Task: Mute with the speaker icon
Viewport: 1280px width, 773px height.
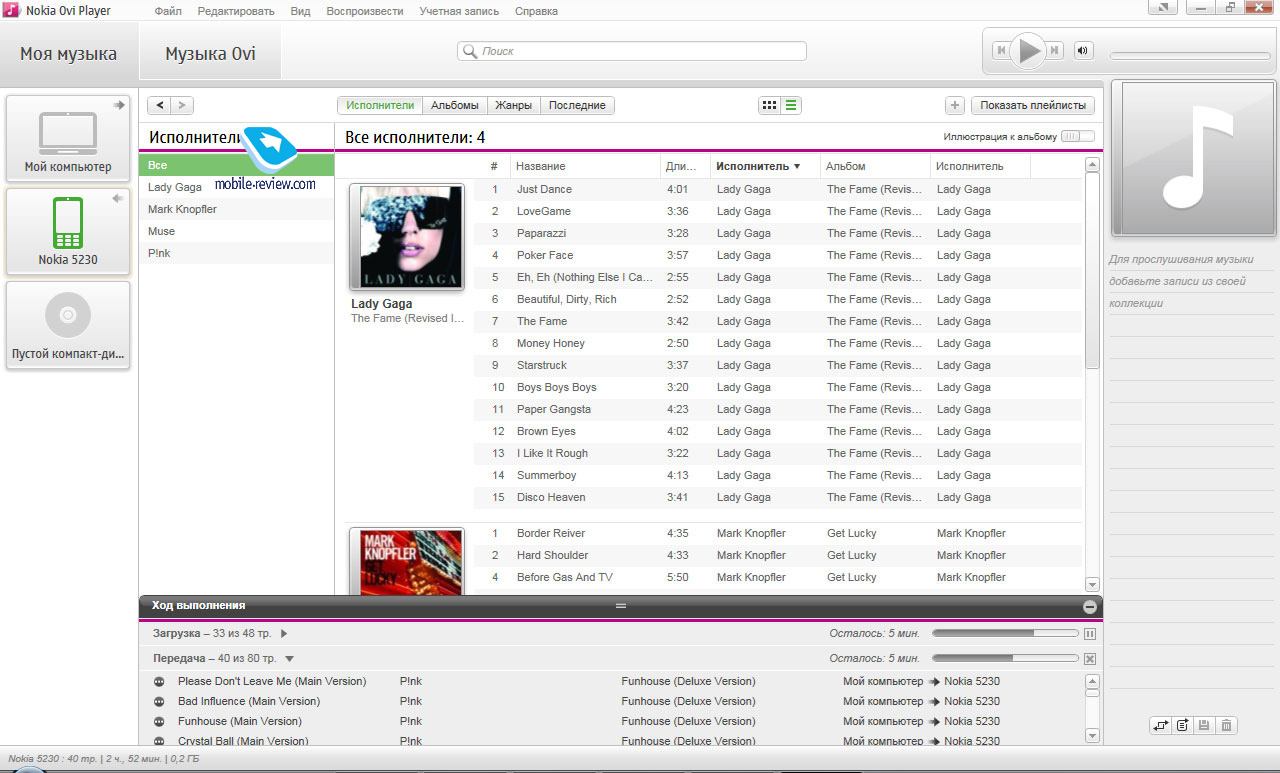Action: point(1083,50)
